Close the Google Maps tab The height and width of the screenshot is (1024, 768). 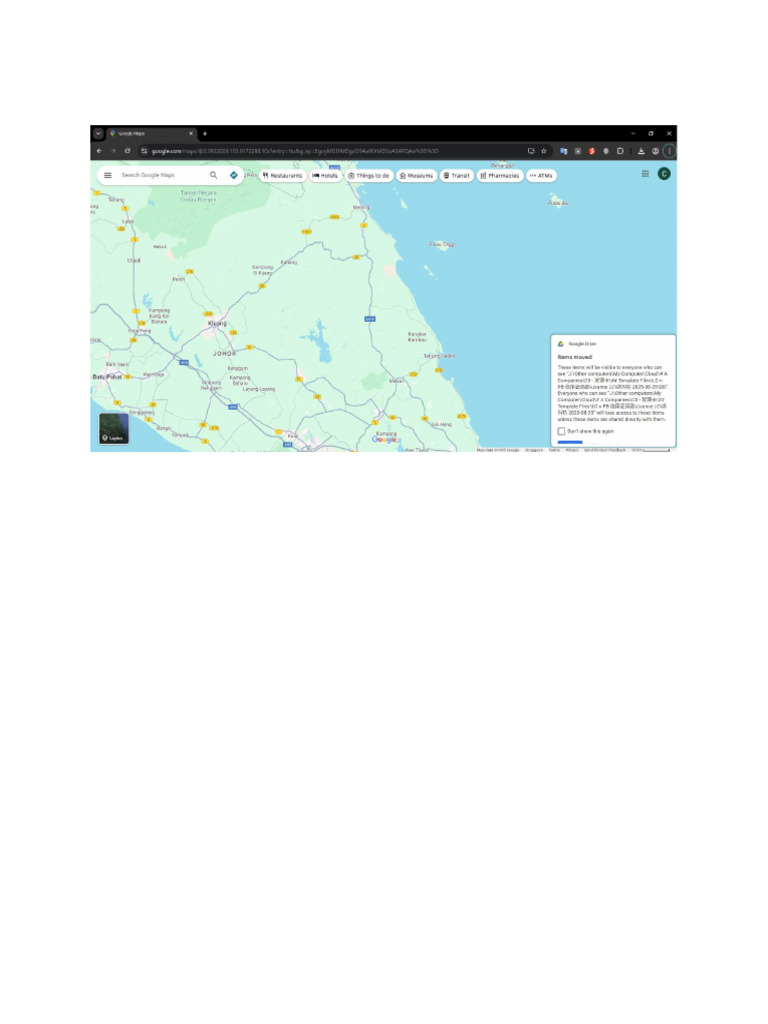[191, 133]
